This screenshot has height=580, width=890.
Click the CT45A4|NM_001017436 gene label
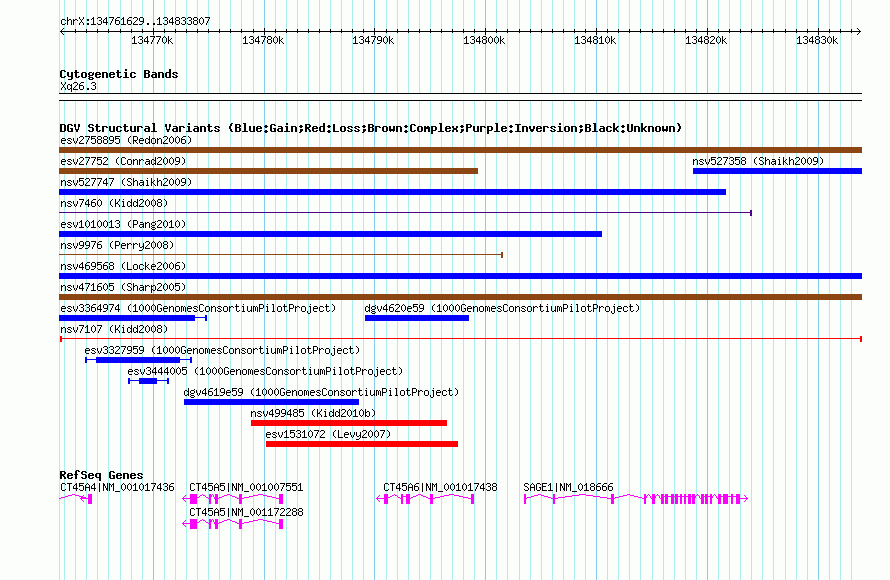click(x=117, y=487)
